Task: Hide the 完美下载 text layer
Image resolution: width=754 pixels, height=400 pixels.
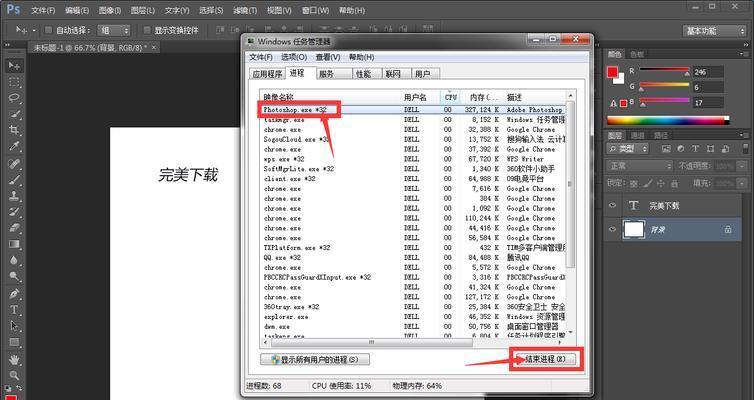Action: coord(612,205)
